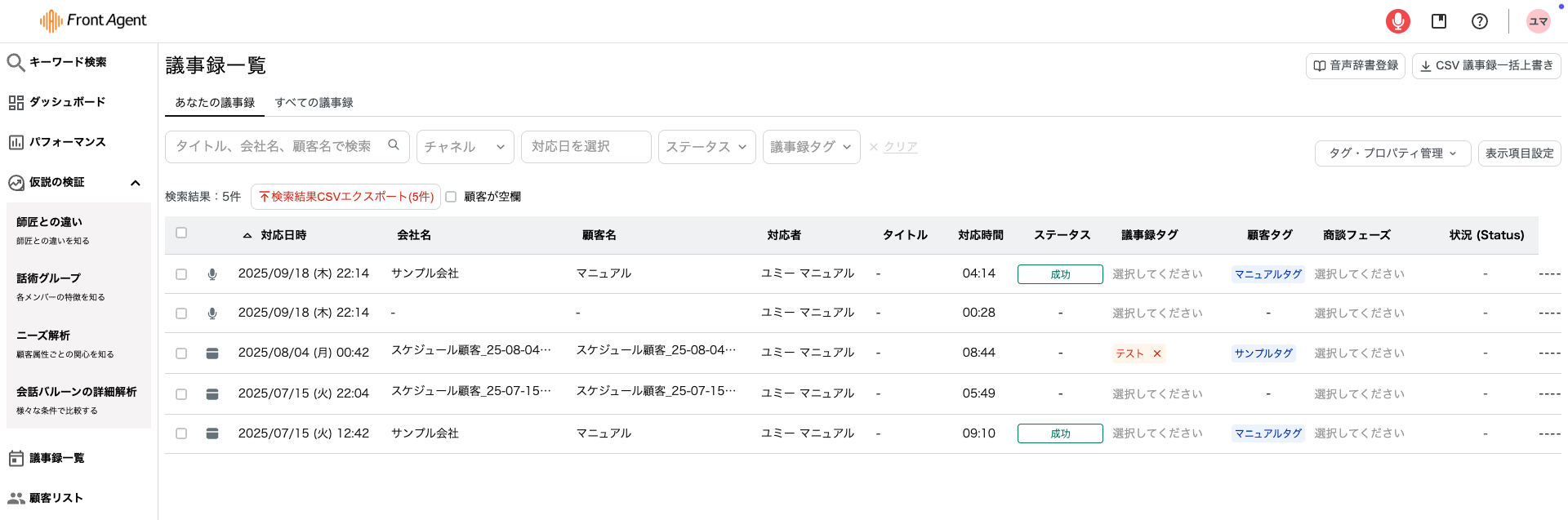Open the タグ・プロパティ管理 dropdown
This screenshot has width=1568, height=520.
1392,153
